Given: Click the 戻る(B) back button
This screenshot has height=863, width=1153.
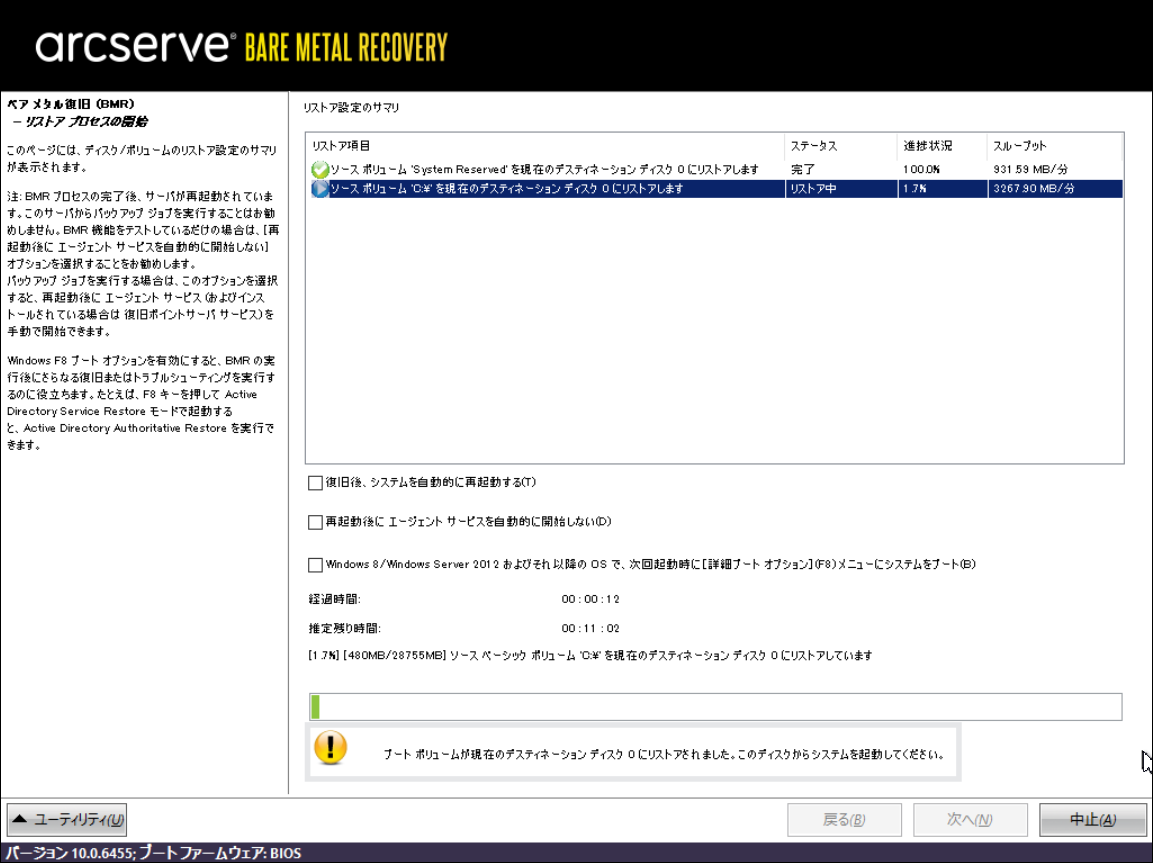Looking at the screenshot, I should pyautogui.click(x=844, y=820).
